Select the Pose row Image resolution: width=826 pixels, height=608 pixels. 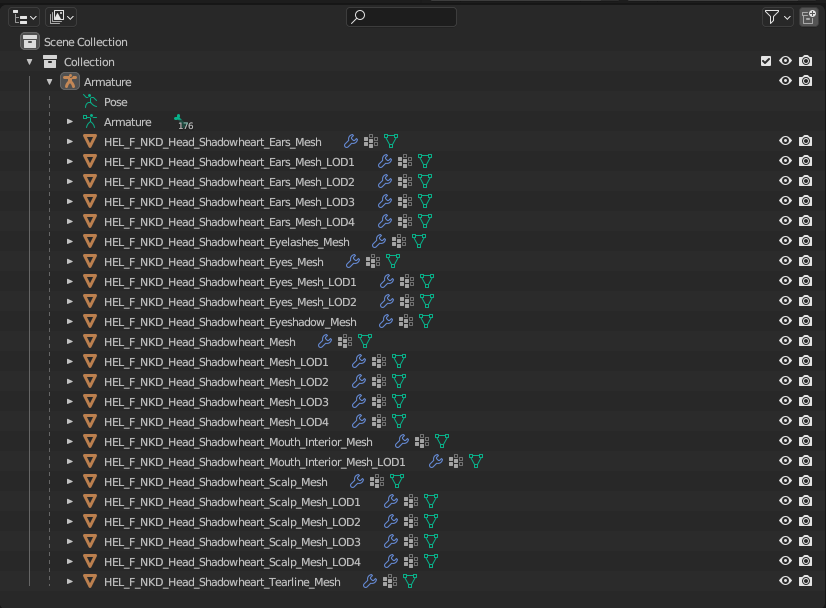pyautogui.click(x=115, y=102)
